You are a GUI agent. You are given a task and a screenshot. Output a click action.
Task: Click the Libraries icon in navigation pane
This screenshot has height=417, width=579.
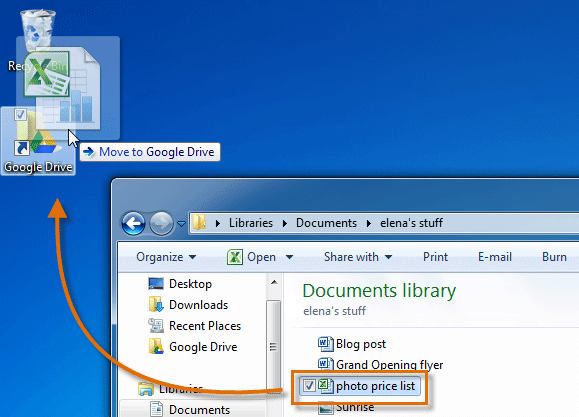coord(146,389)
